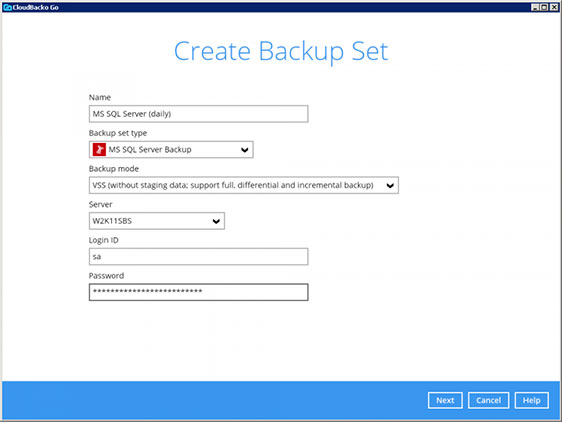This screenshot has height=422, width=562.
Task: Click the Login ID label
Action: tap(104, 240)
